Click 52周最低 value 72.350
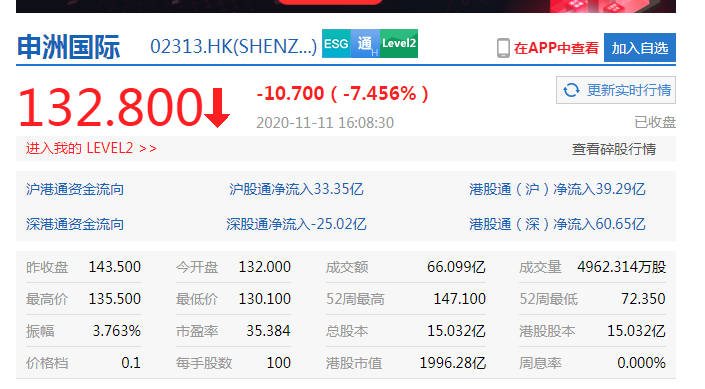705x389 pixels. (x=643, y=299)
